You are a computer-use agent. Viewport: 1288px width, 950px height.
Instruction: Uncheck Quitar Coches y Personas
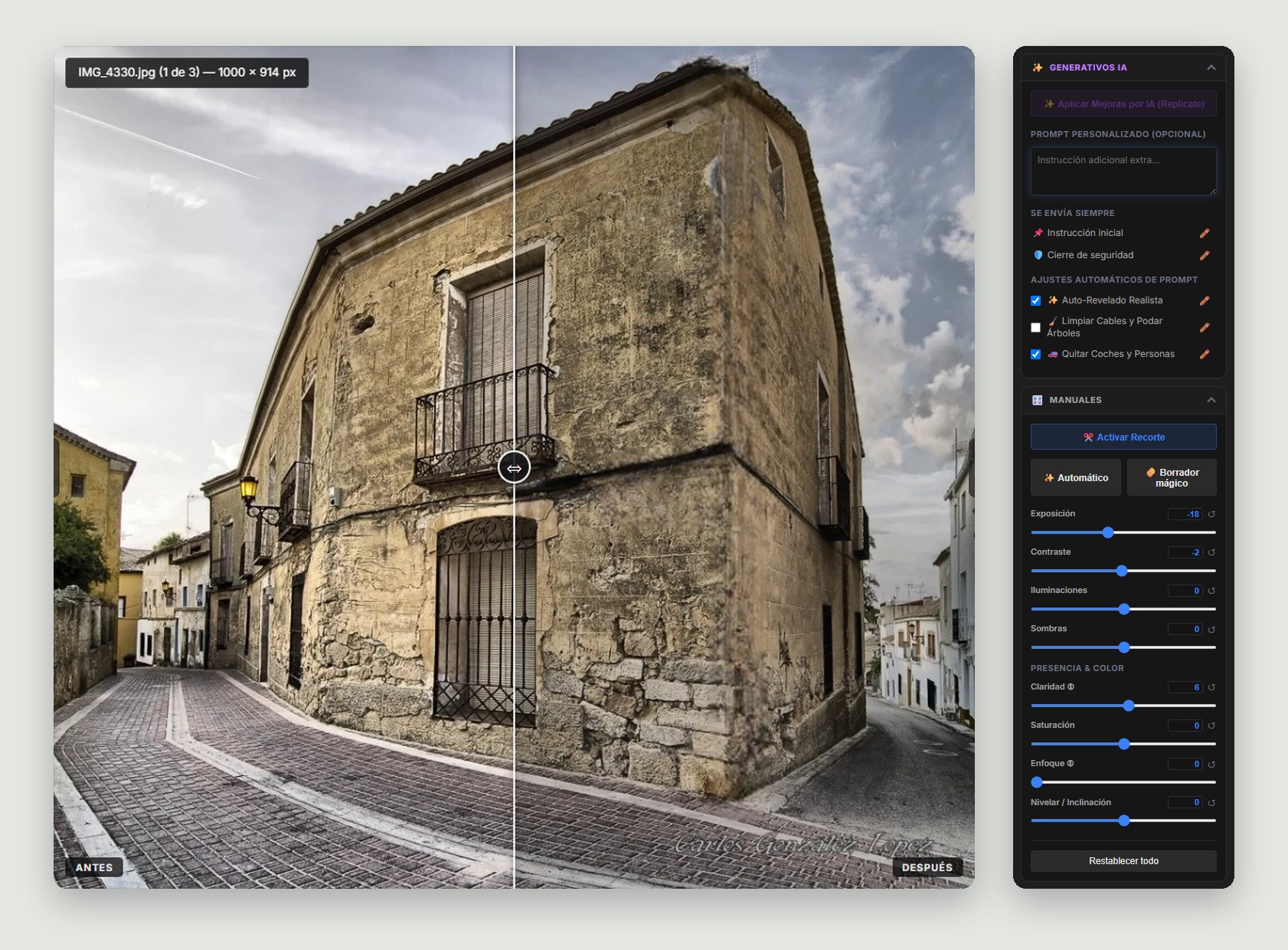(x=1035, y=354)
